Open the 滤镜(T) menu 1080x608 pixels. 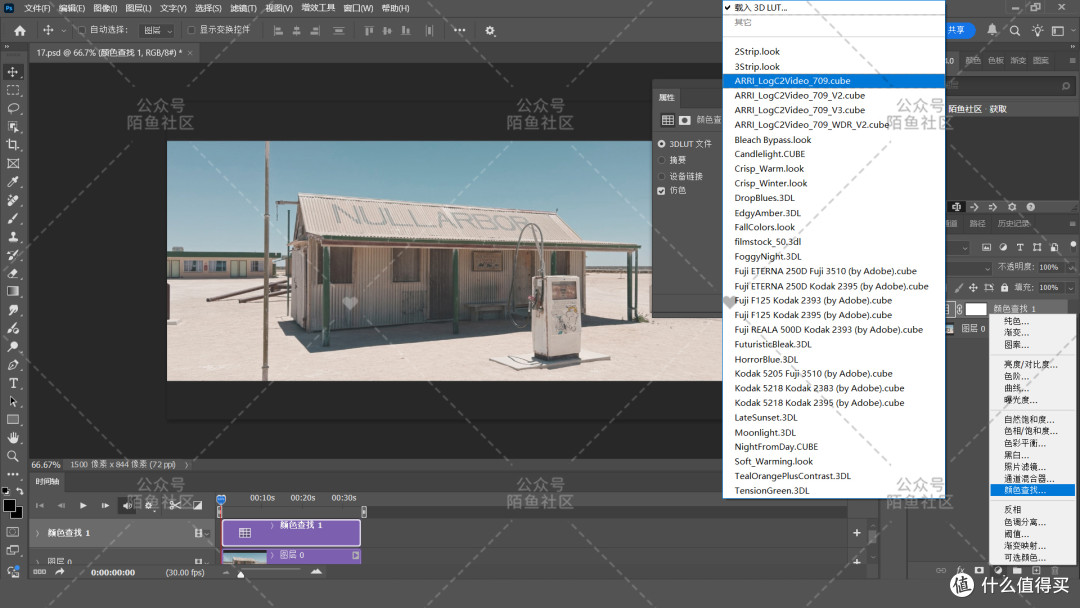243,8
